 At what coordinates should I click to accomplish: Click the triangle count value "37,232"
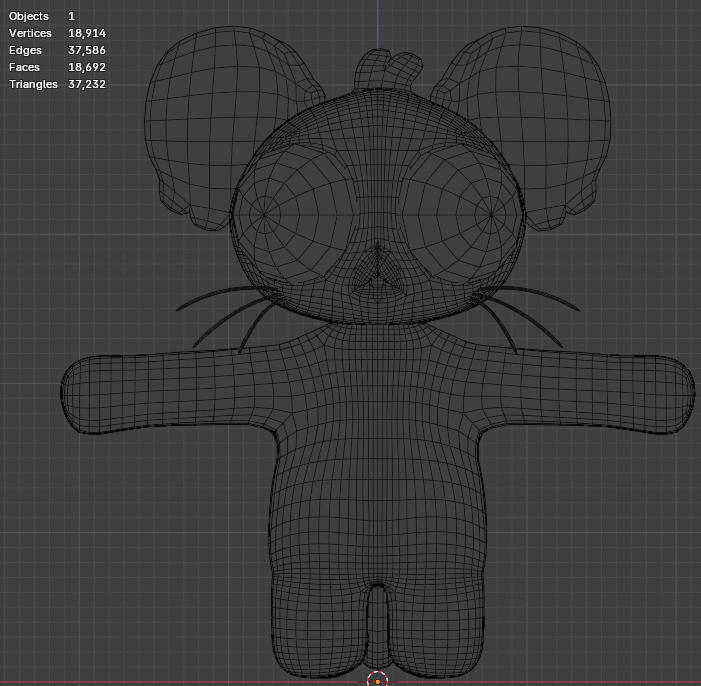(x=87, y=84)
